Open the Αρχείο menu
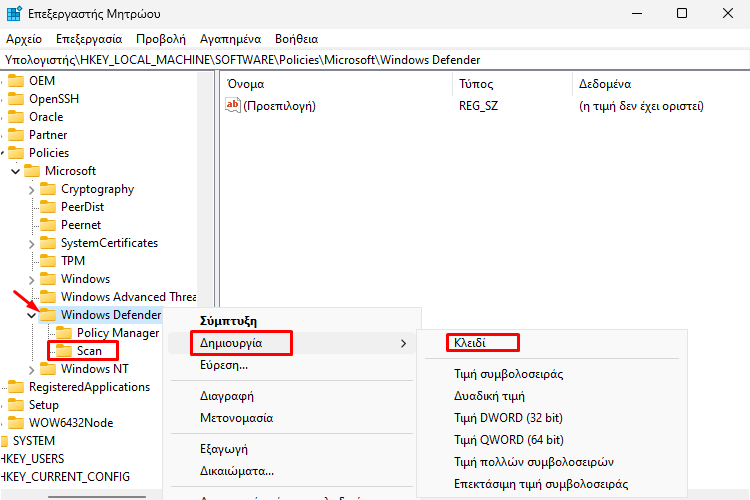 click(x=24, y=39)
